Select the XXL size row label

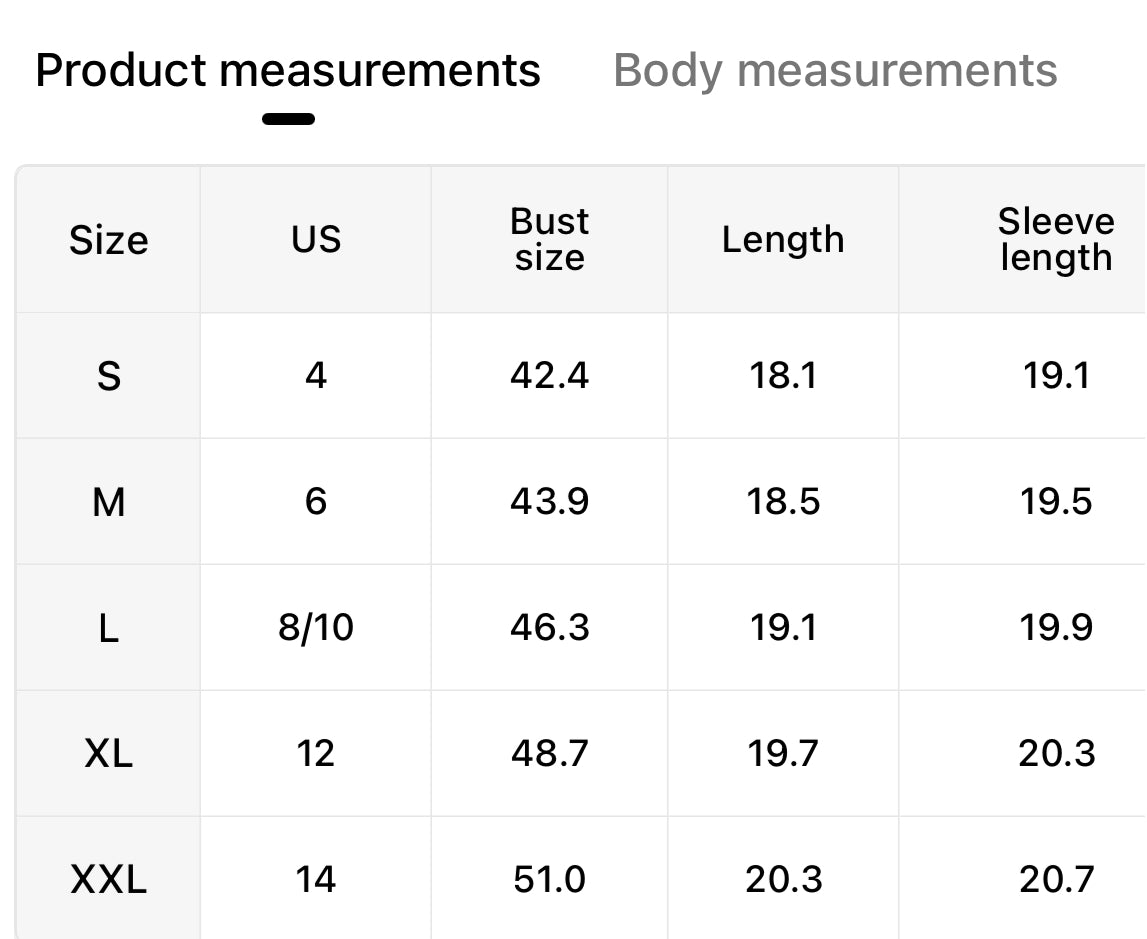click(x=108, y=880)
